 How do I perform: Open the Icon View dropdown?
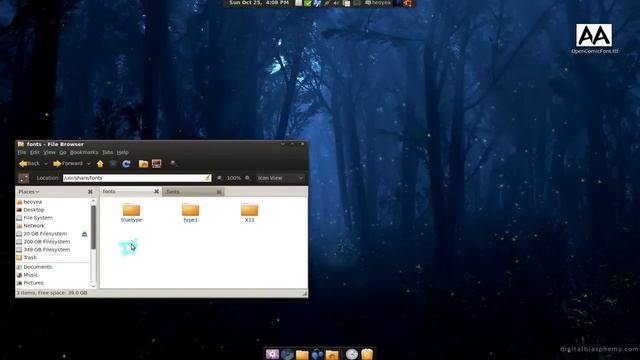(x=280, y=178)
